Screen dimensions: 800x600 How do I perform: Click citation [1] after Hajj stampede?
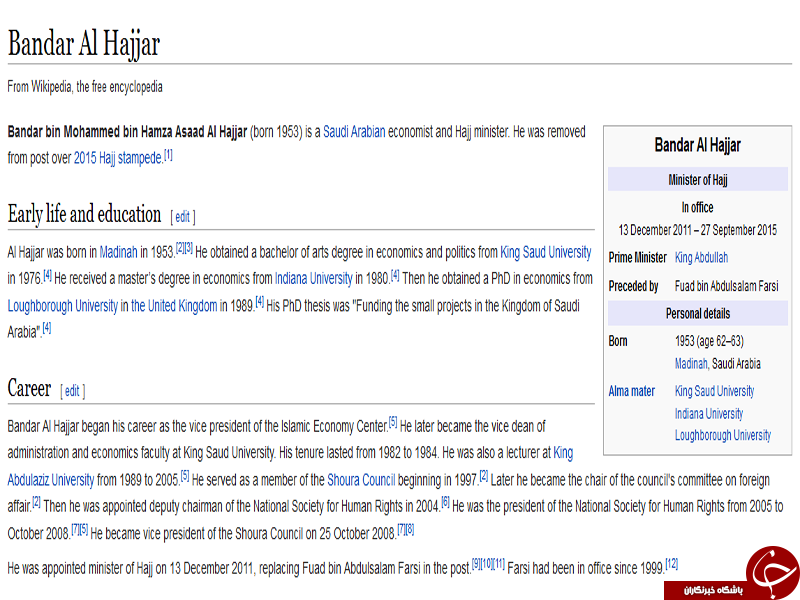[168, 155]
